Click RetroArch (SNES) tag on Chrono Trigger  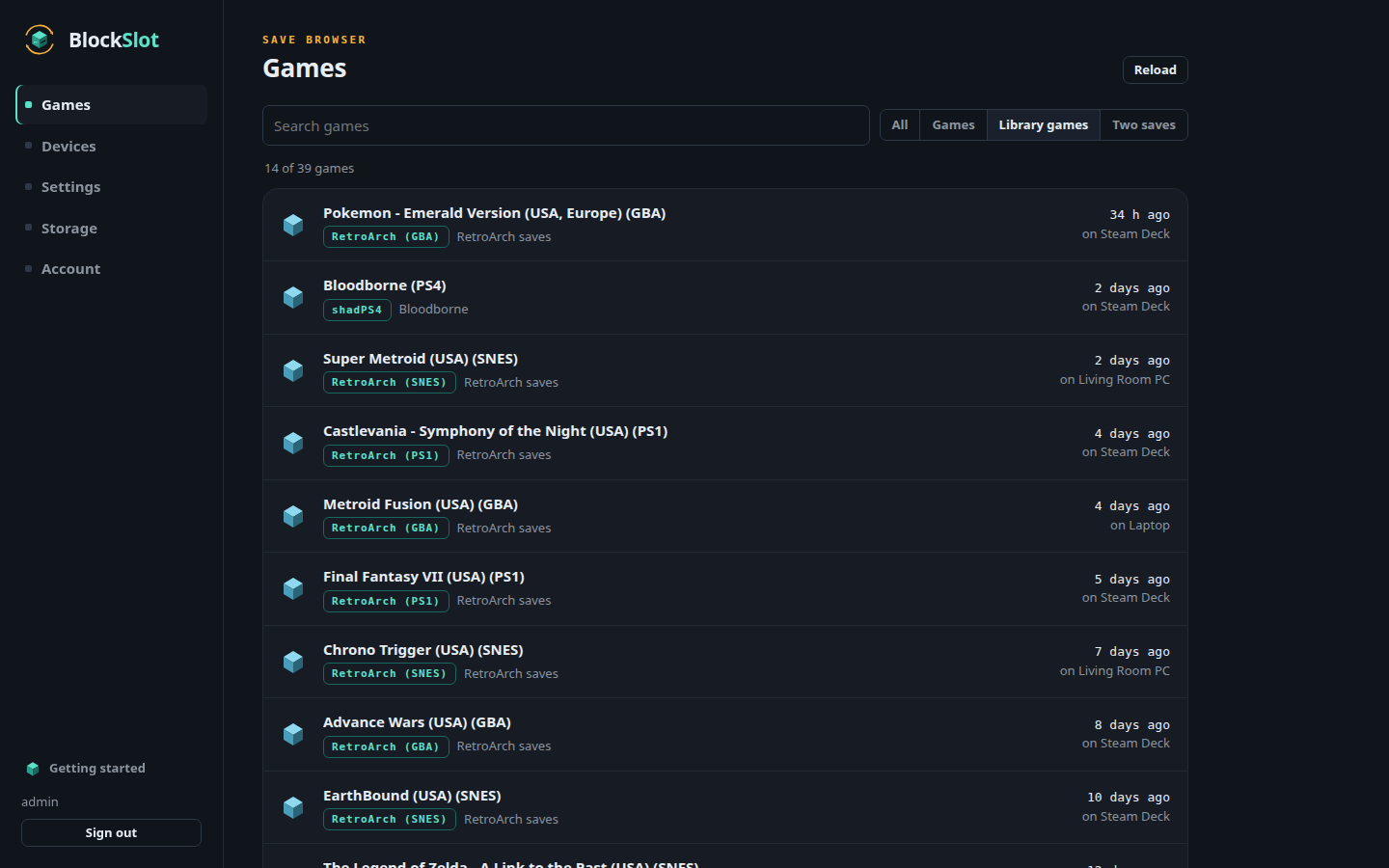[x=390, y=674]
